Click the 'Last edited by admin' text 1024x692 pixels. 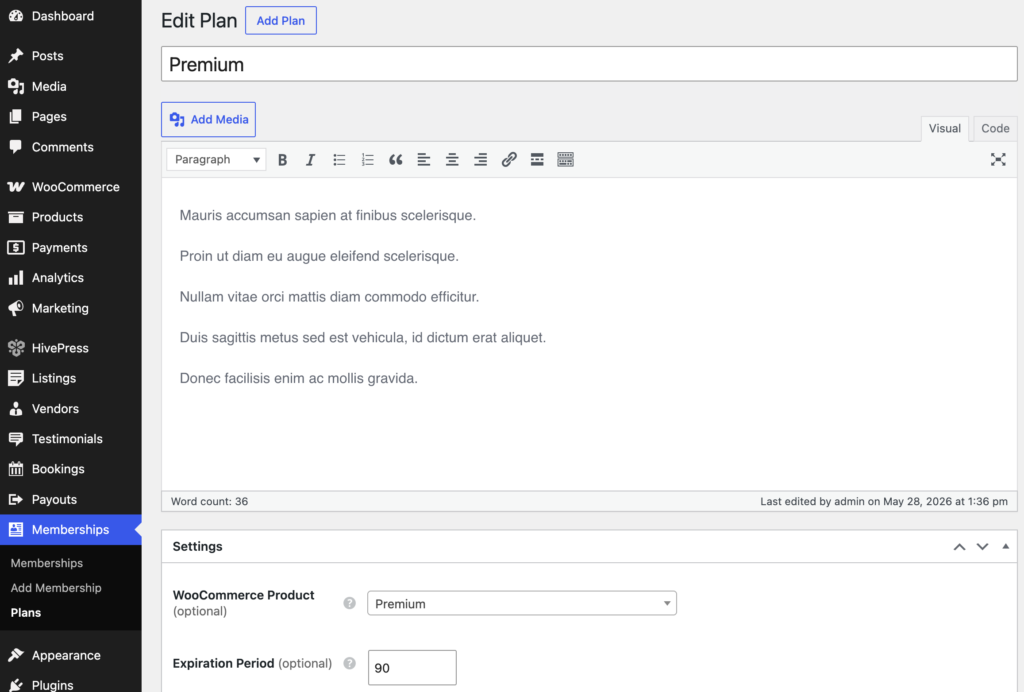point(884,501)
